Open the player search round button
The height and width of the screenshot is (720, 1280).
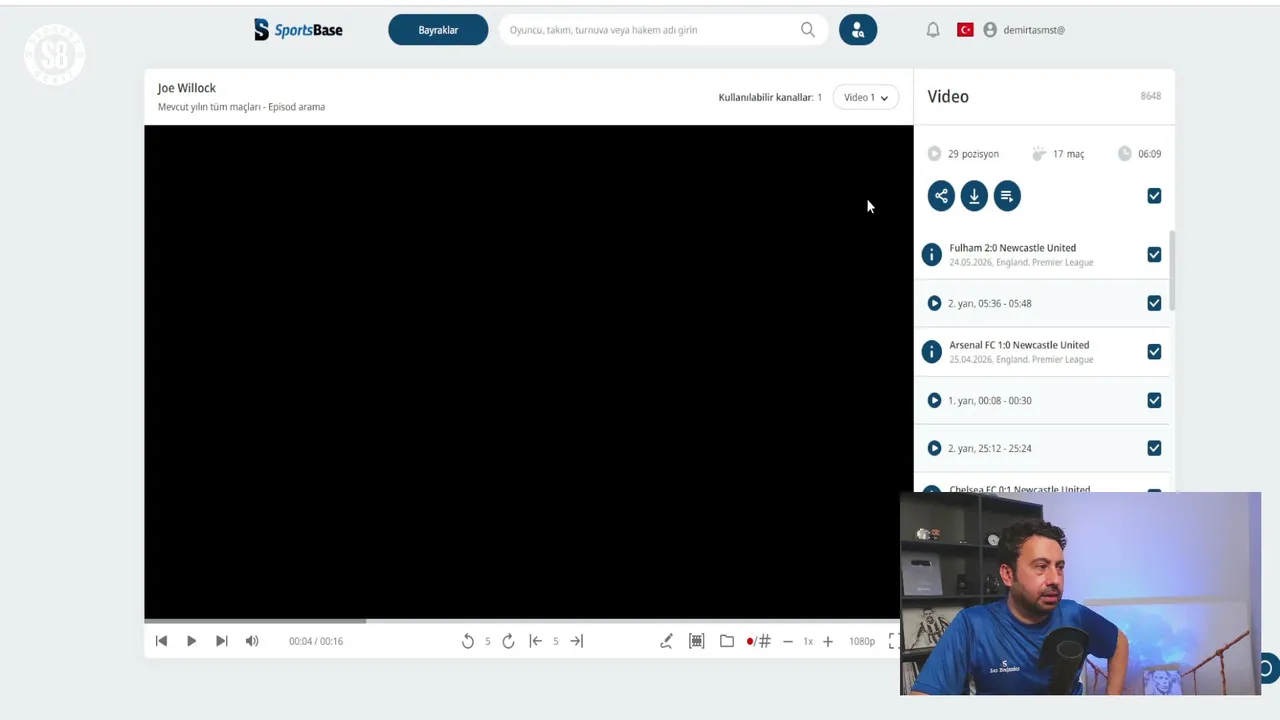858,30
